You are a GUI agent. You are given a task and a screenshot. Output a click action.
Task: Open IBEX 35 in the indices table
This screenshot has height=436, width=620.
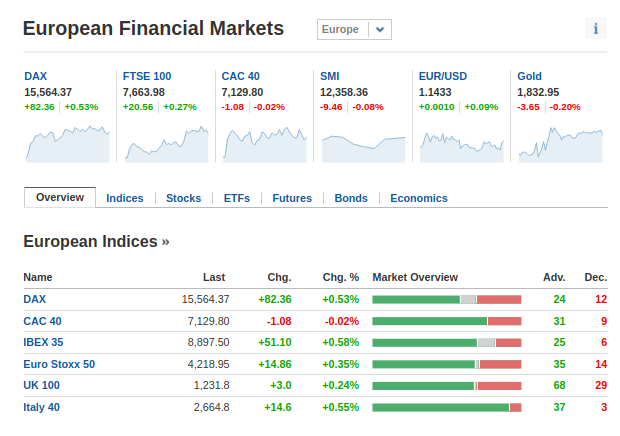[x=43, y=342]
